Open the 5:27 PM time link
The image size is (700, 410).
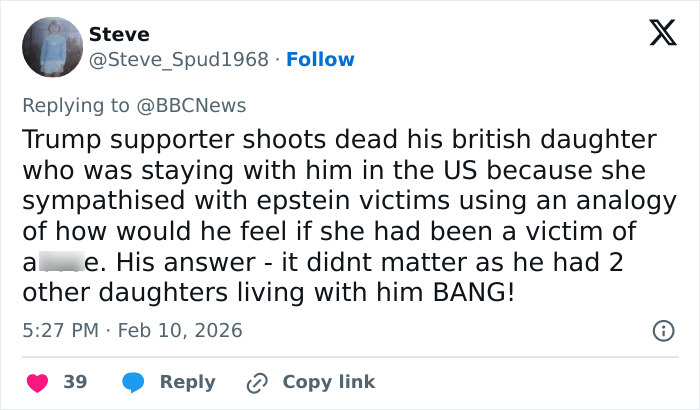(58, 330)
